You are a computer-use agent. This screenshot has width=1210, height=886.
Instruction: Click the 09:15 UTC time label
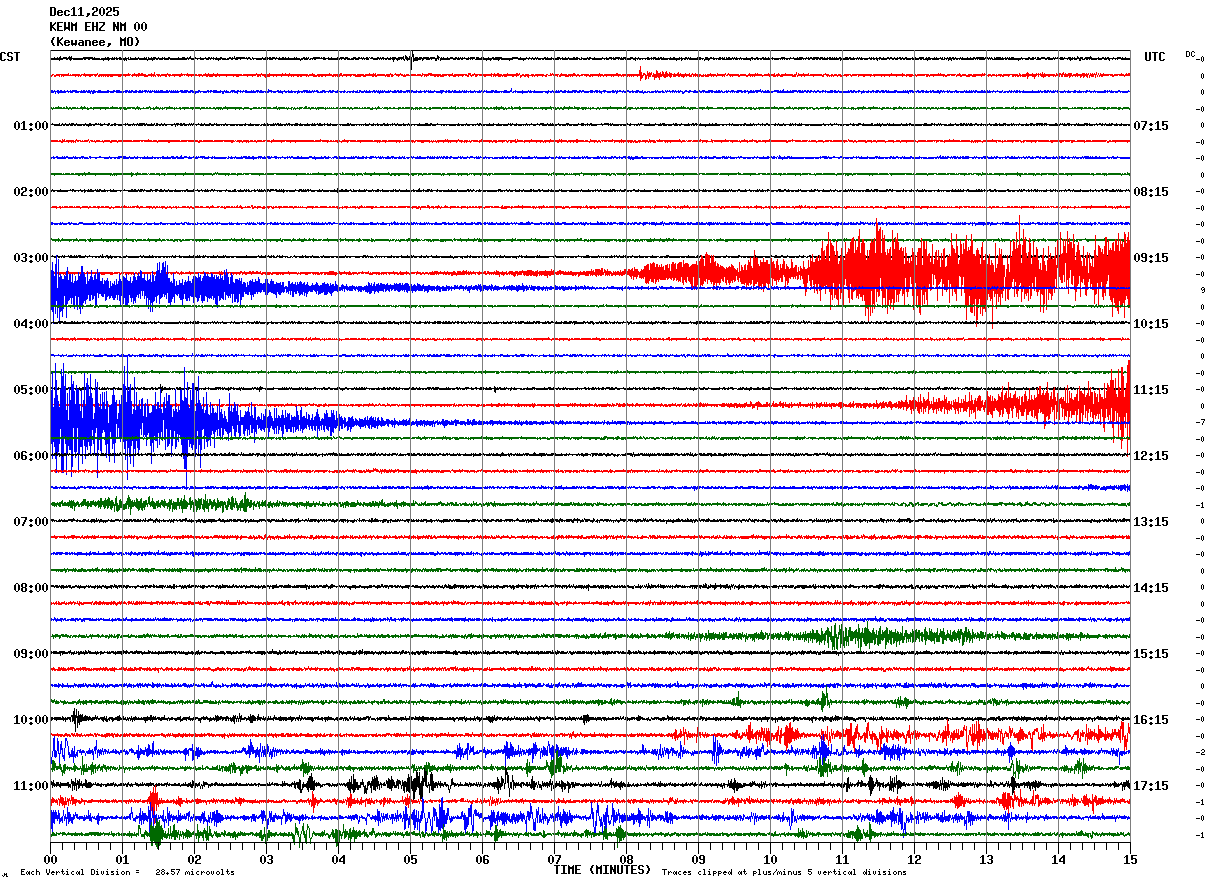1151,258
